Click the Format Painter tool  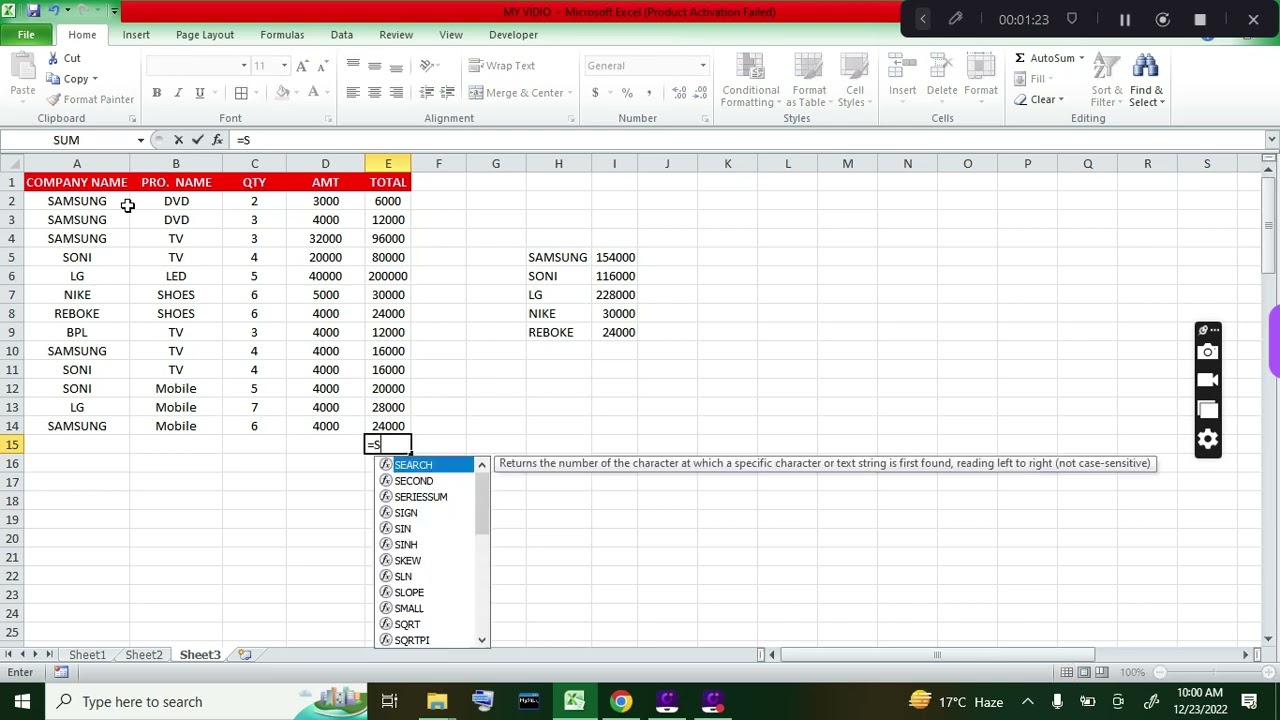coord(90,99)
